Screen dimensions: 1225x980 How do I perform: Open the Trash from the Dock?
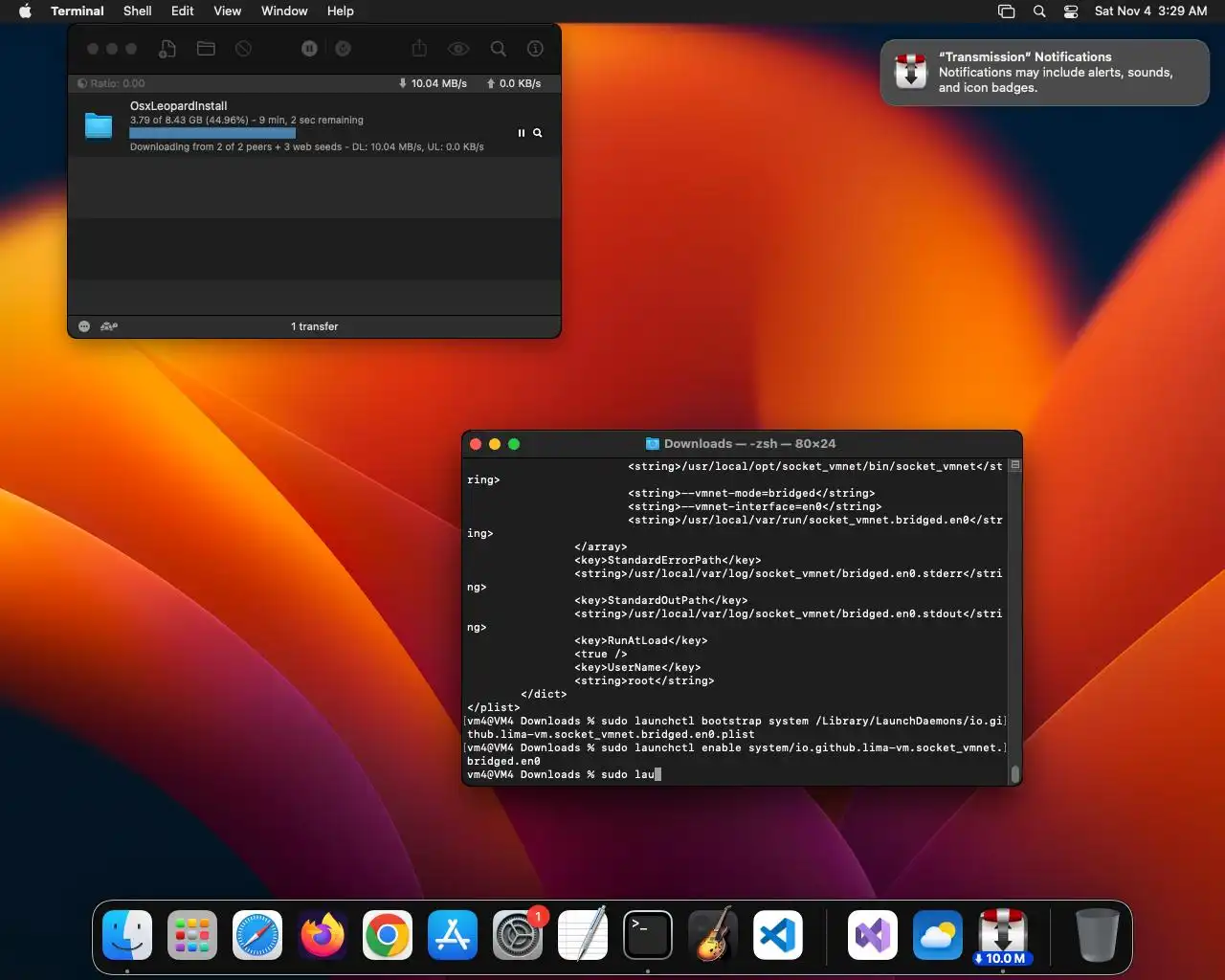click(x=1097, y=935)
